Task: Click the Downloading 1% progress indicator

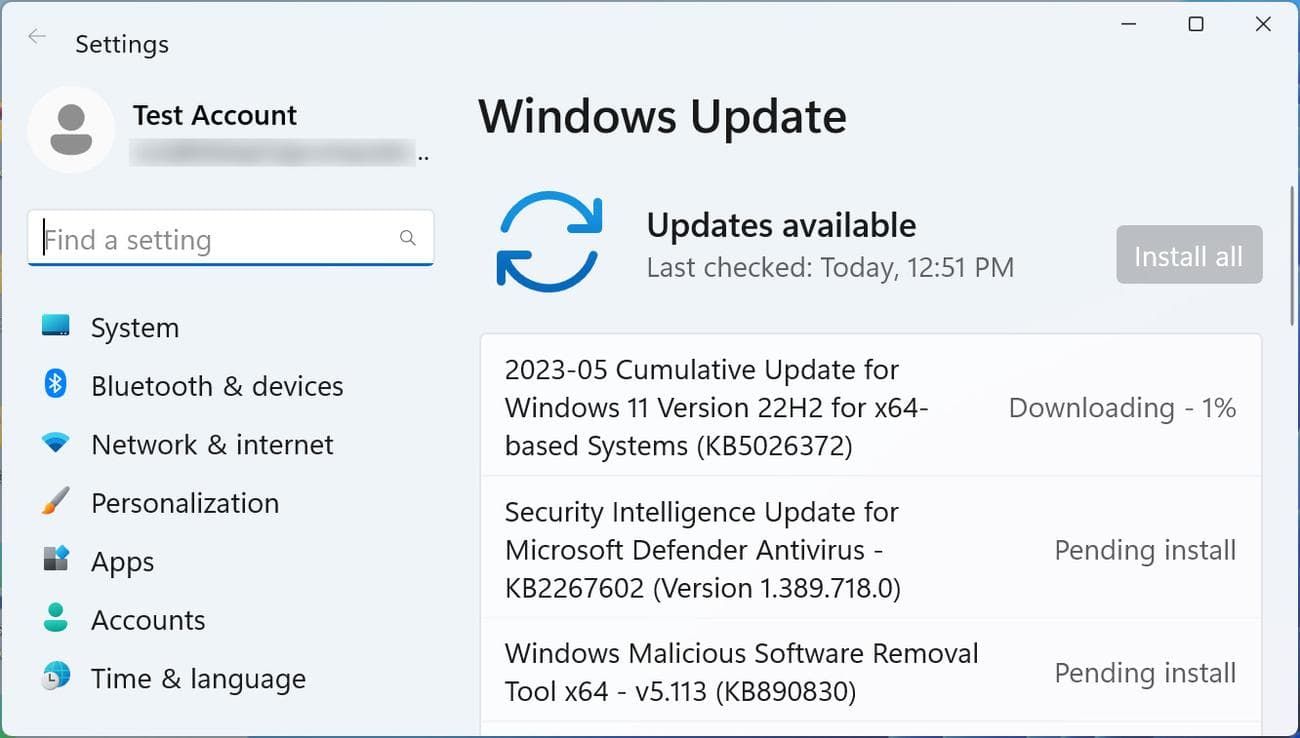Action: (1122, 408)
